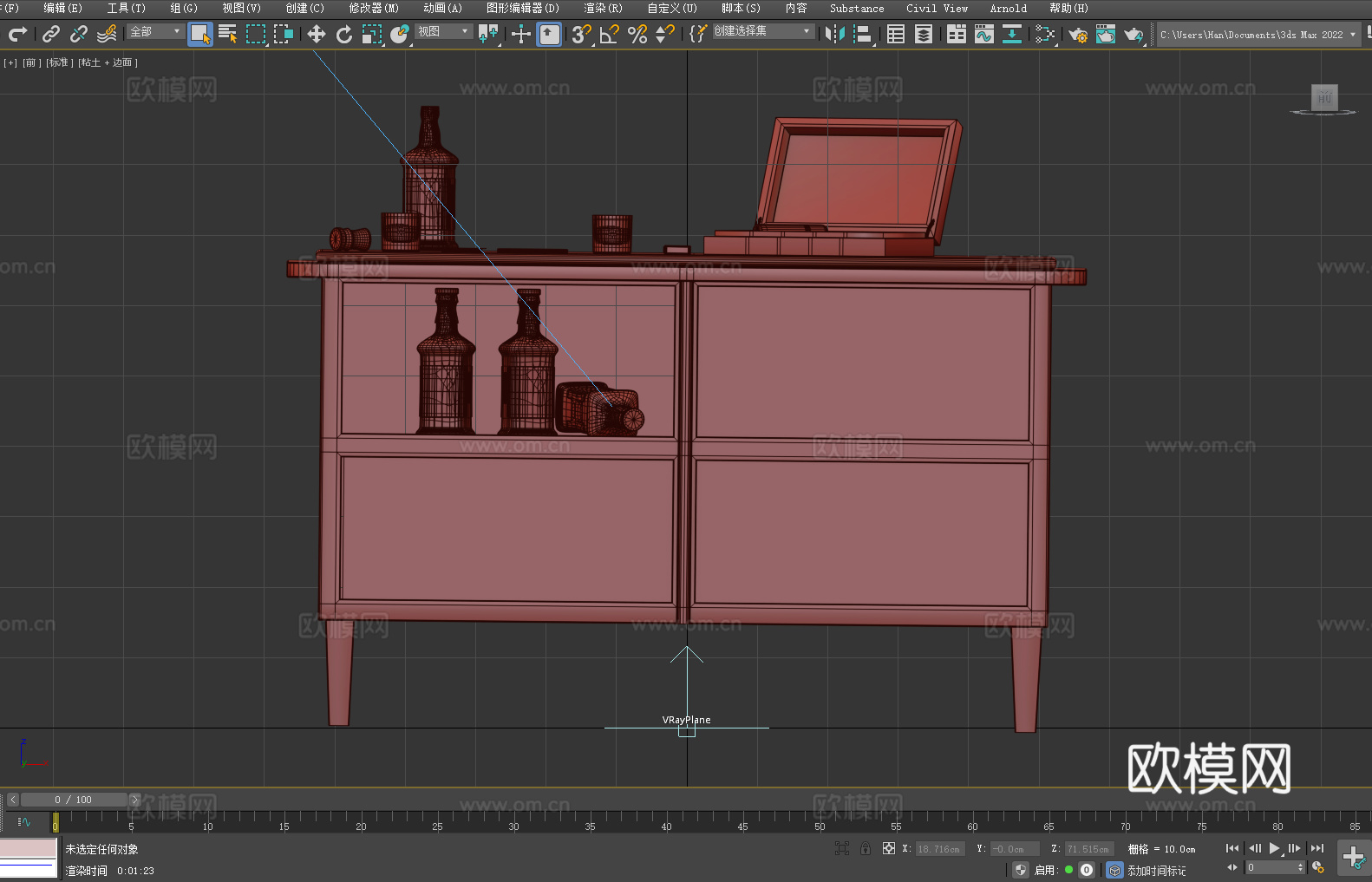Toggle the selection lock icon
Viewport: 1372px width, 882px height.
pyautogui.click(x=866, y=848)
